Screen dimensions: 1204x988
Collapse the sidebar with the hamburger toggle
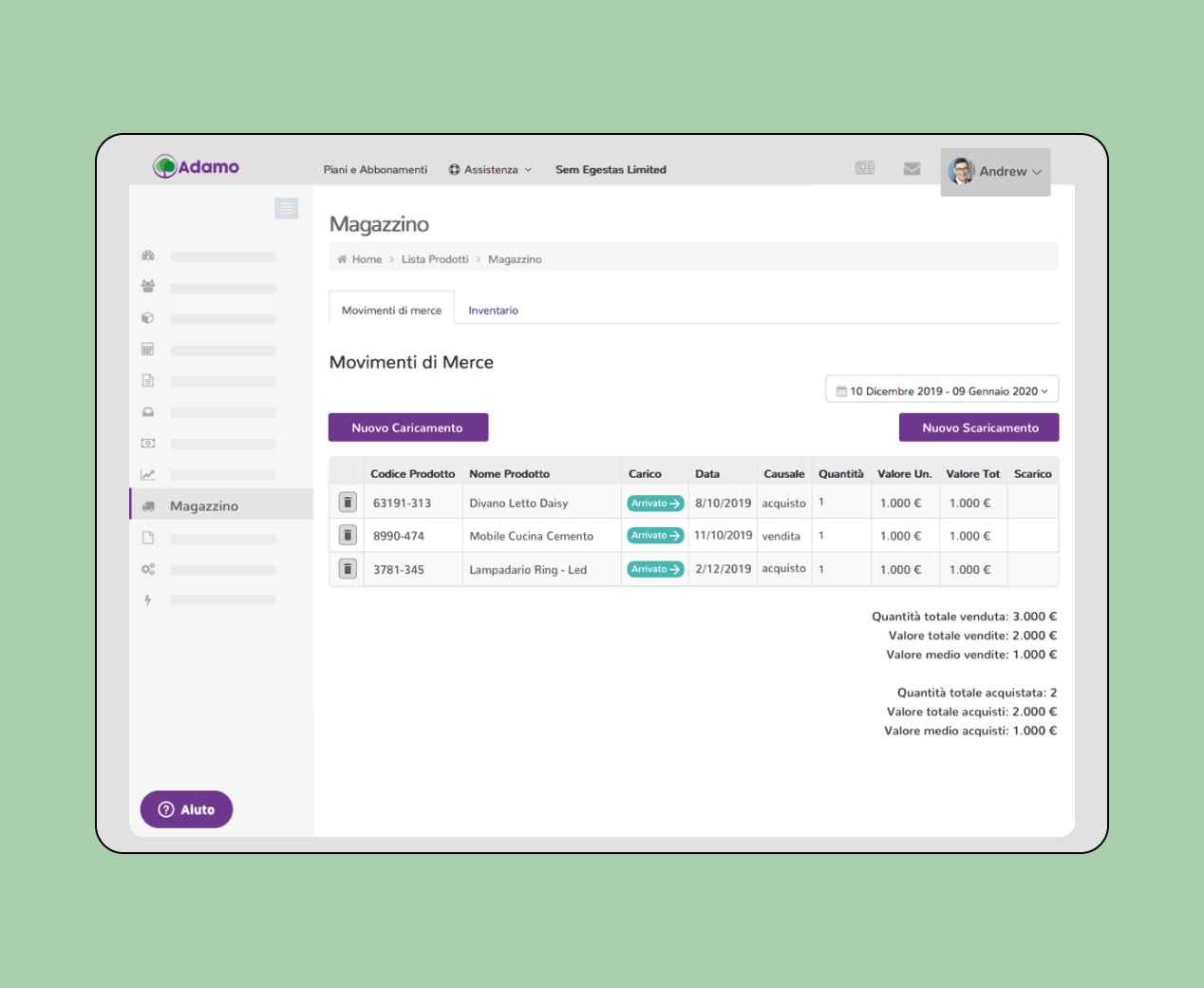(287, 208)
